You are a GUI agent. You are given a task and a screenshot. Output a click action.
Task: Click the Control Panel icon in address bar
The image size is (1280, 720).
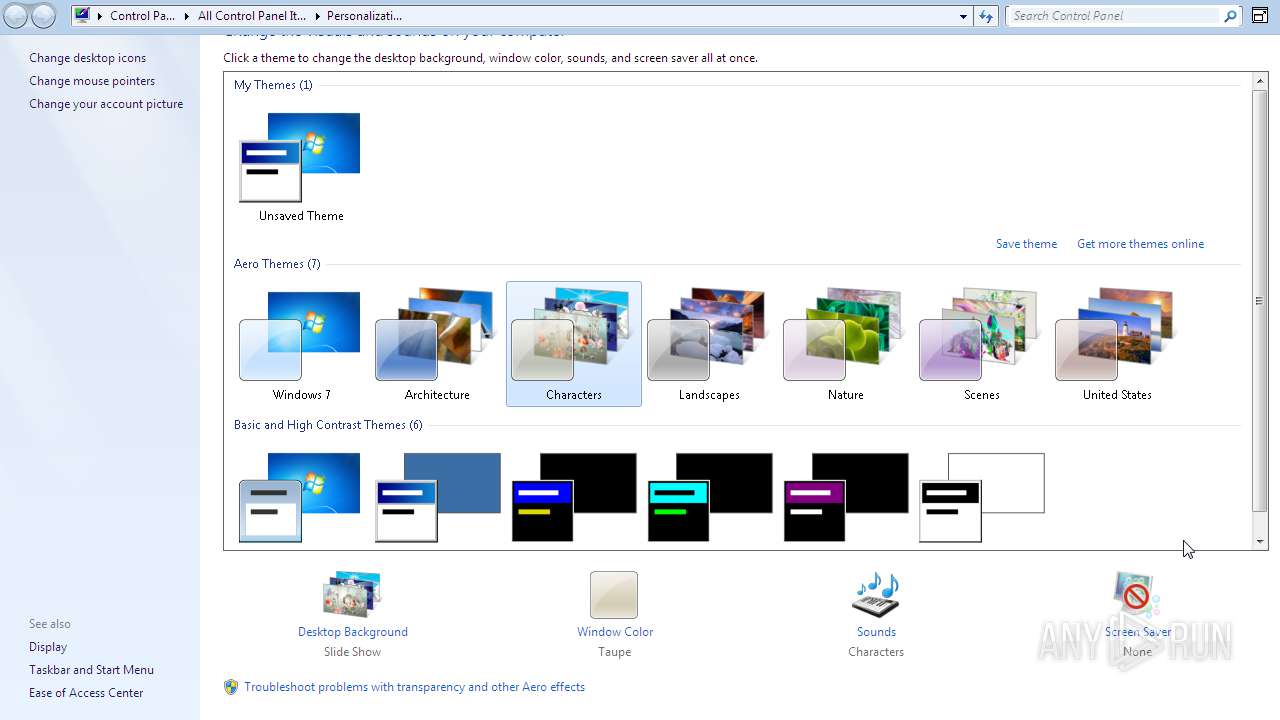(83, 15)
